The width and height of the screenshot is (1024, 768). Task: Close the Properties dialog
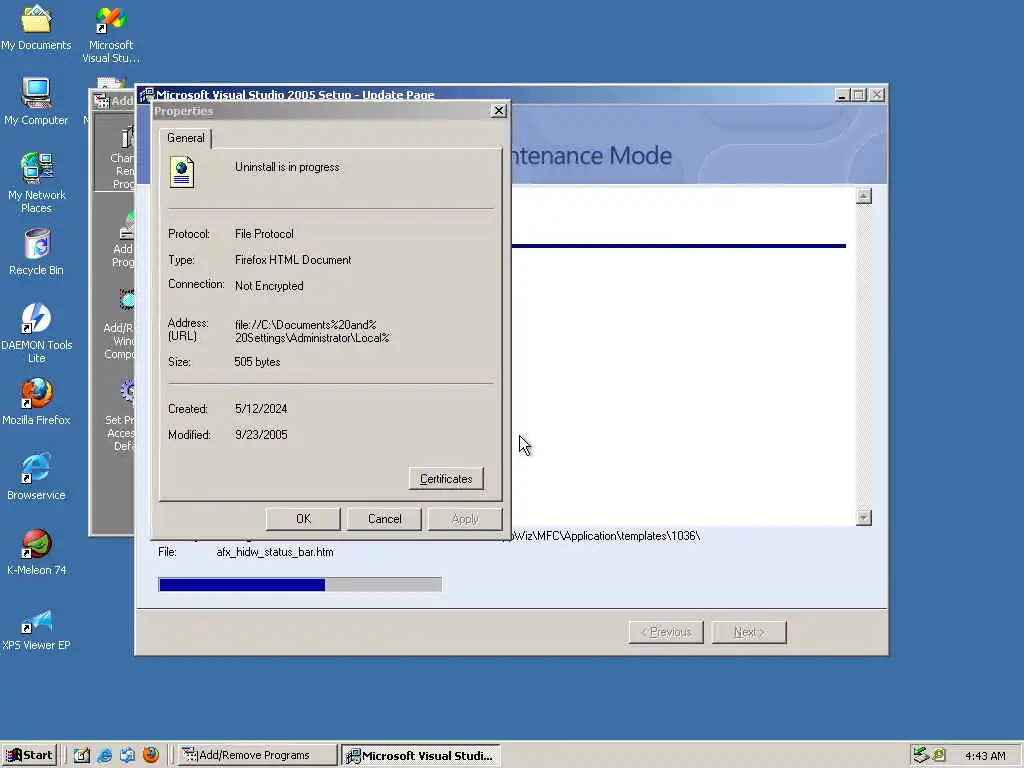click(x=498, y=110)
